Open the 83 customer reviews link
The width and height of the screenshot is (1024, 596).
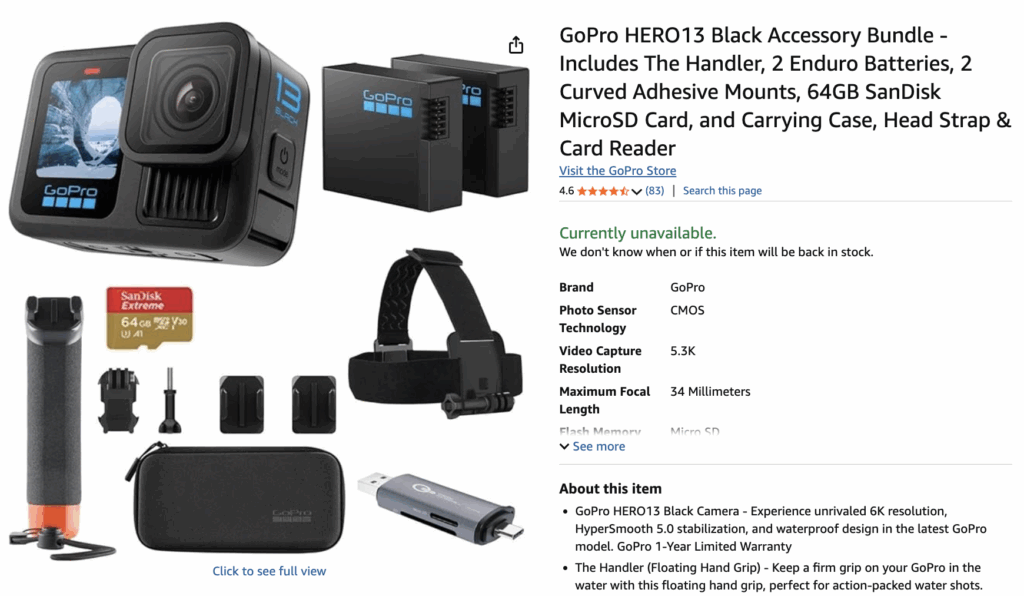pos(654,191)
